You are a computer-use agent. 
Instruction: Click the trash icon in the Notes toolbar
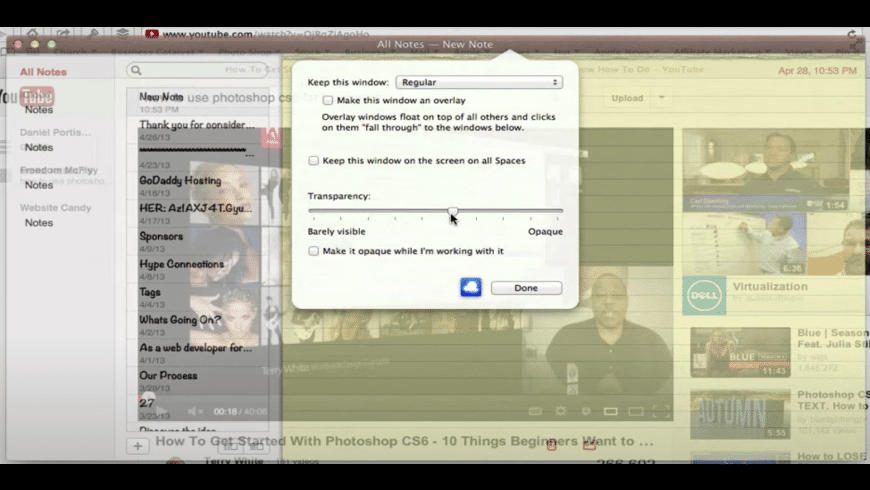tap(552, 444)
